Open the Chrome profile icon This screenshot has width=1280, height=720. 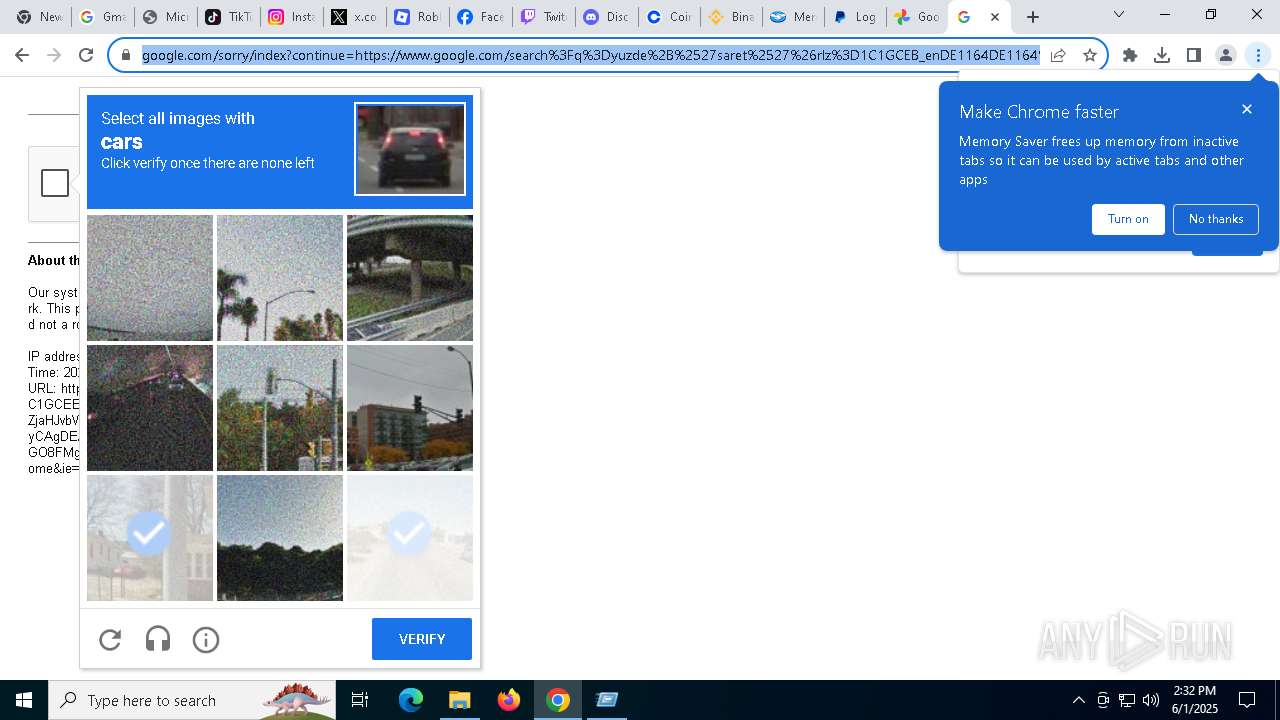[x=1226, y=55]
